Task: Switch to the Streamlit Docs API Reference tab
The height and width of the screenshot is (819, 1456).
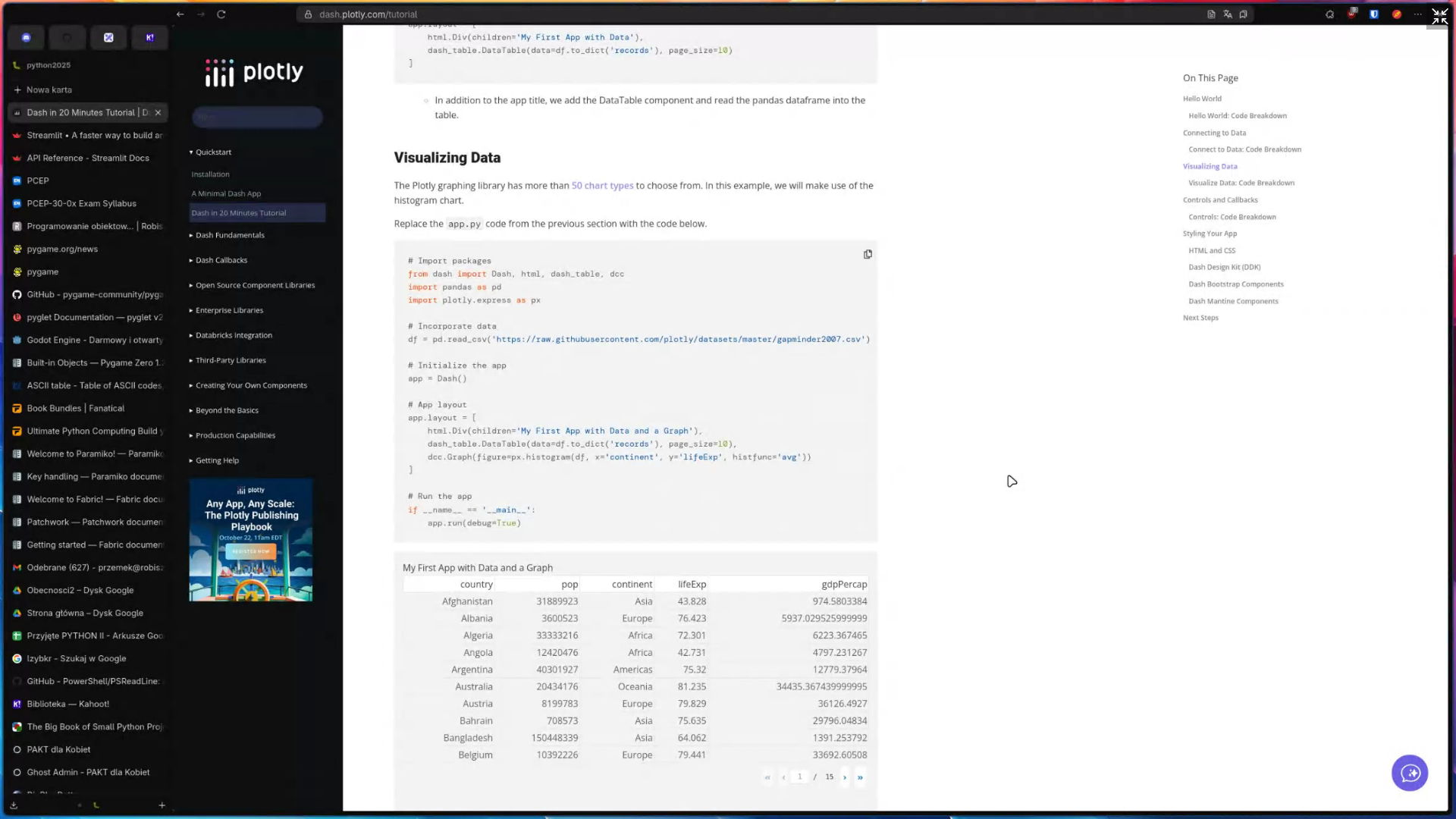Action: click(88, 158)
